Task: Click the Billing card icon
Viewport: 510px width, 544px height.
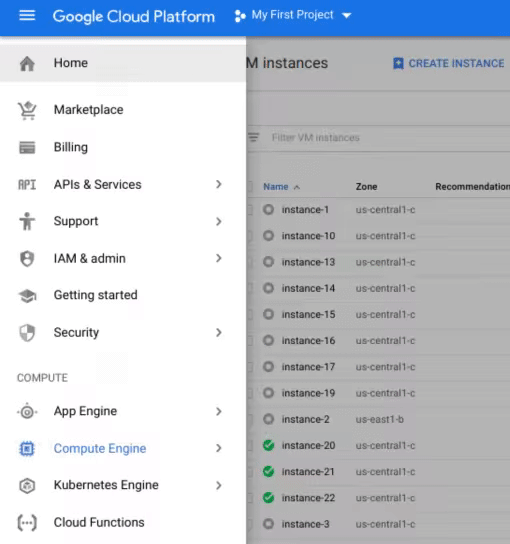Action: coord(27,147)
